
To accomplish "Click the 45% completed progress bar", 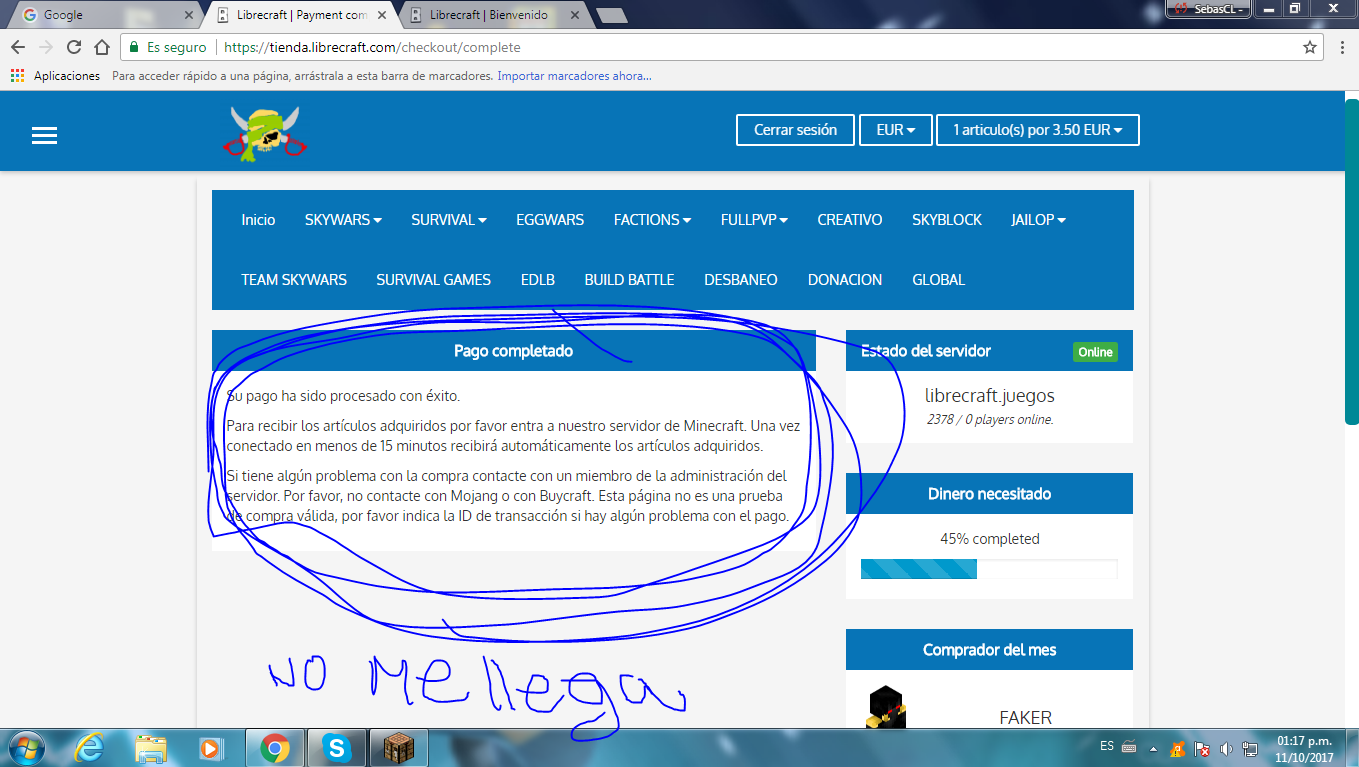I will [x=989, y=569].
